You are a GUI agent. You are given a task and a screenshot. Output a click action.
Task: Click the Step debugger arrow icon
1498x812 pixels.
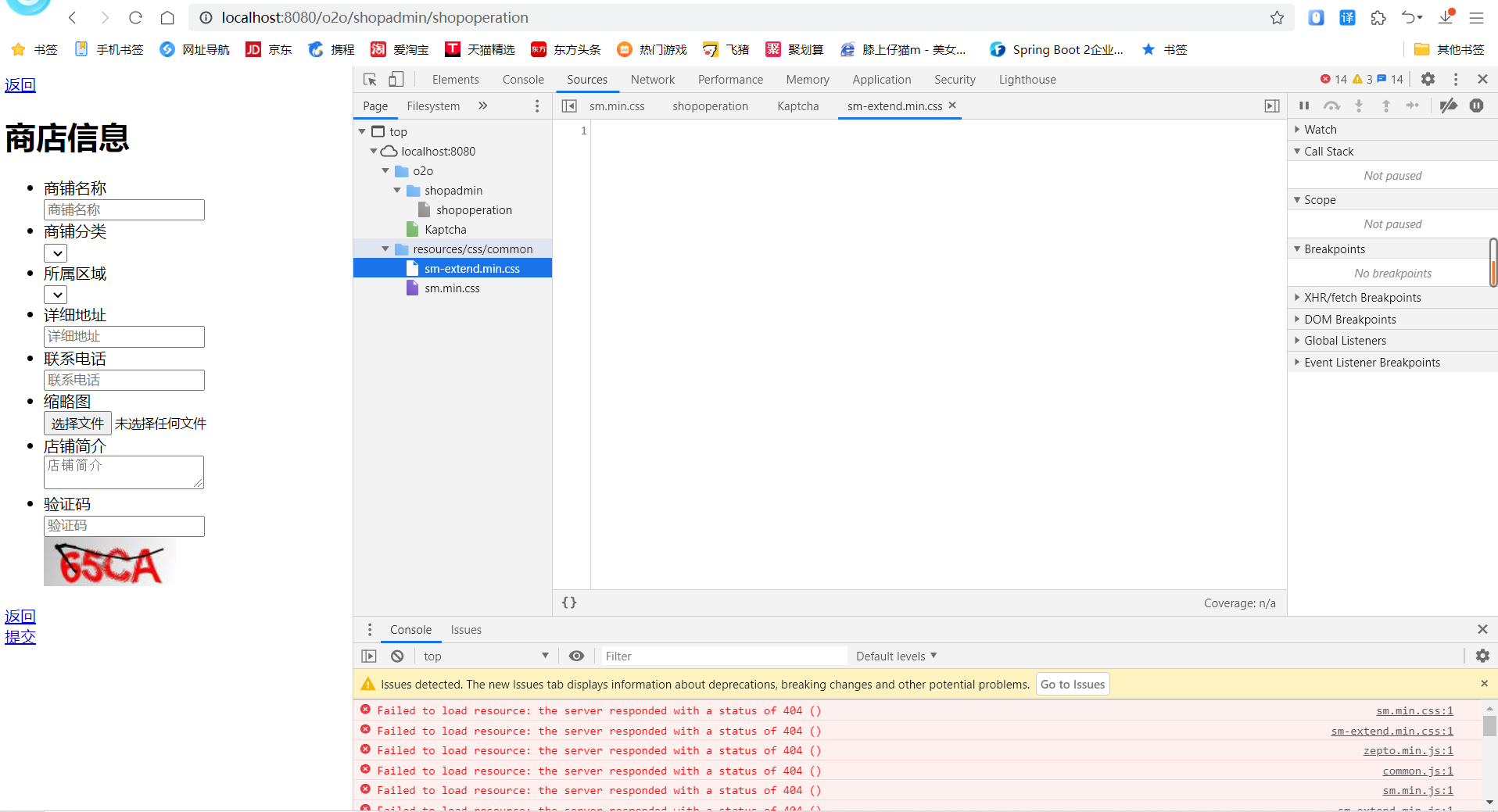pos(1412,106)
